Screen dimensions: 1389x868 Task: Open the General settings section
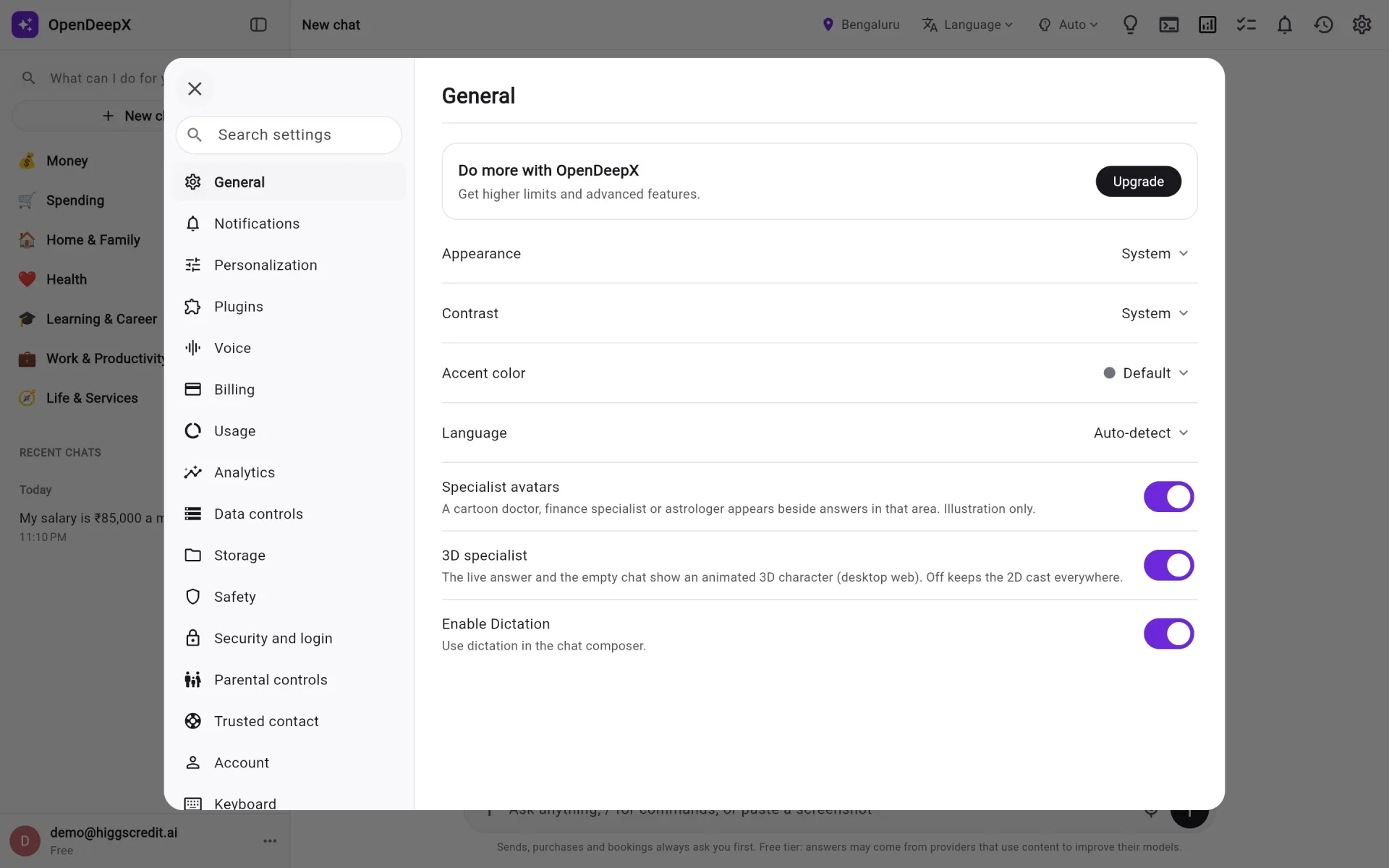289,182
